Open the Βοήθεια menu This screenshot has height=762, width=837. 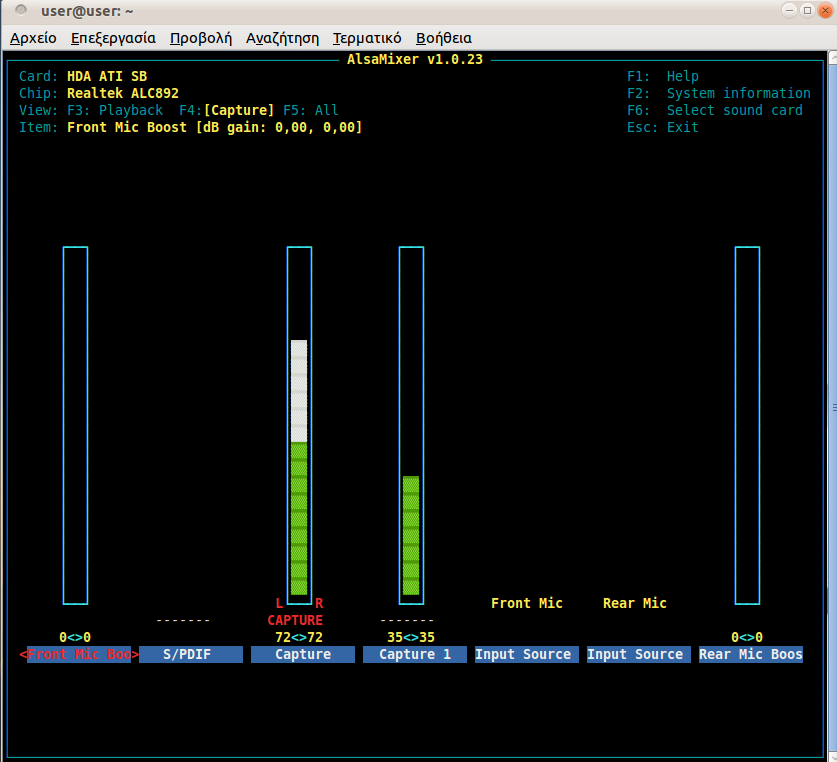pyautogui.click(x=443, y=38)
